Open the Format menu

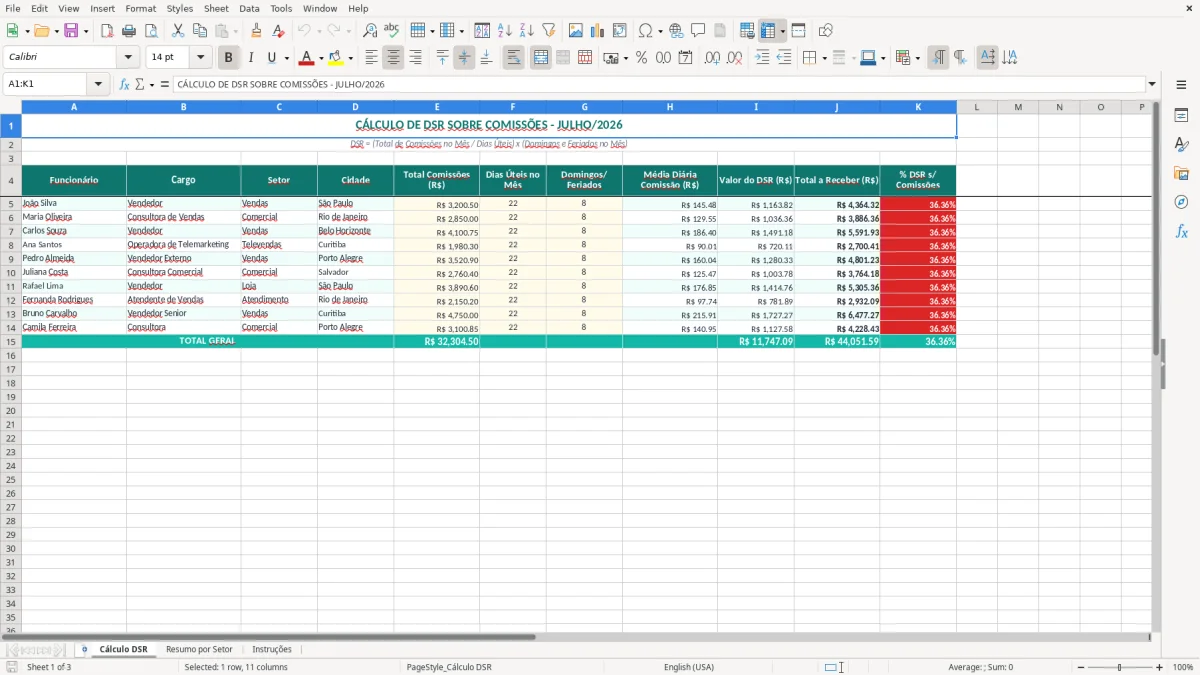[140, 8]
